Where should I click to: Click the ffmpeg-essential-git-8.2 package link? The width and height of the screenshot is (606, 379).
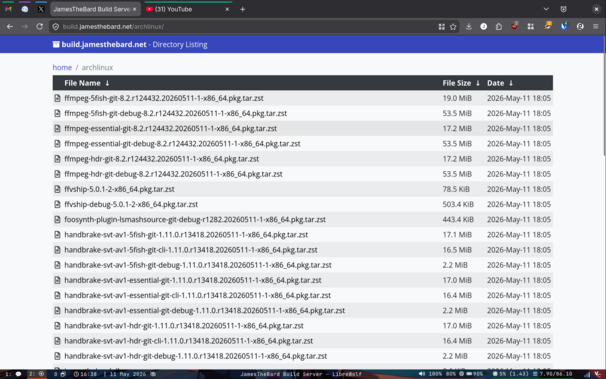(170, 128)
